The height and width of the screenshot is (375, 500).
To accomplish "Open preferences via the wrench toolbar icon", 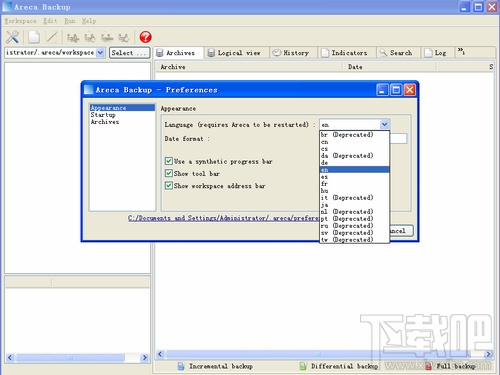I will click(12, 37).
